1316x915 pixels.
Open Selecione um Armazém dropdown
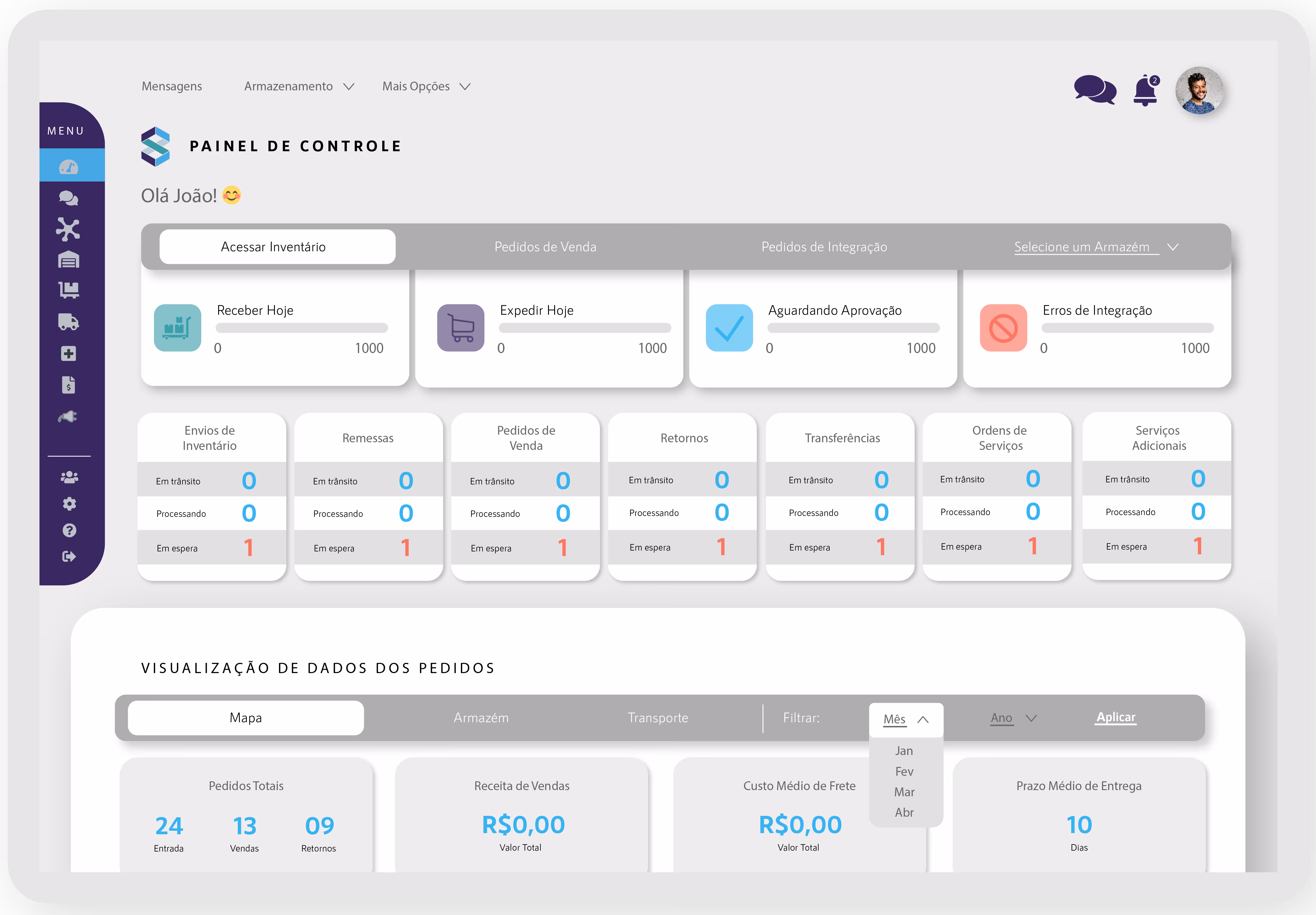coord(1095,247)
